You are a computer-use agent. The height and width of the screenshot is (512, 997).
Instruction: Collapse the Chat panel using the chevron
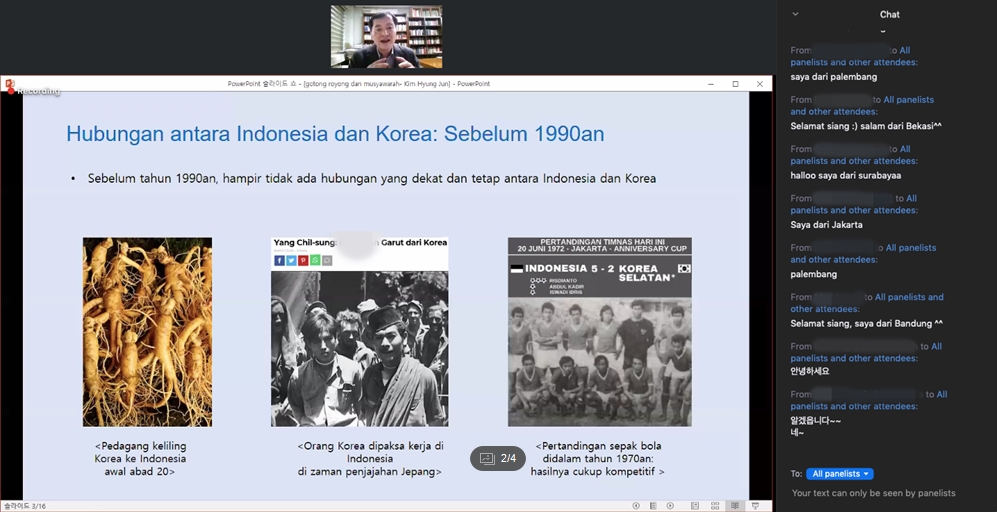[795, 14]
